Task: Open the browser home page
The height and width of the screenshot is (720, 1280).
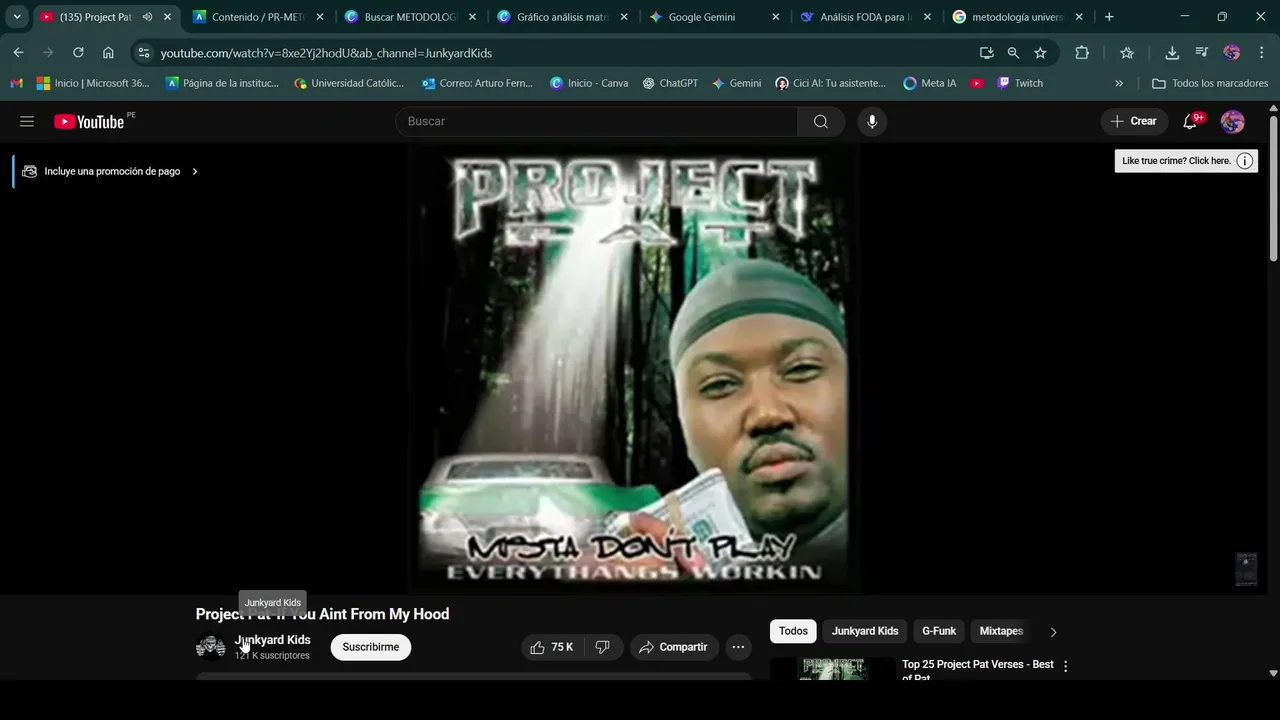Action: pyautogui.click(x=108, y=53)
